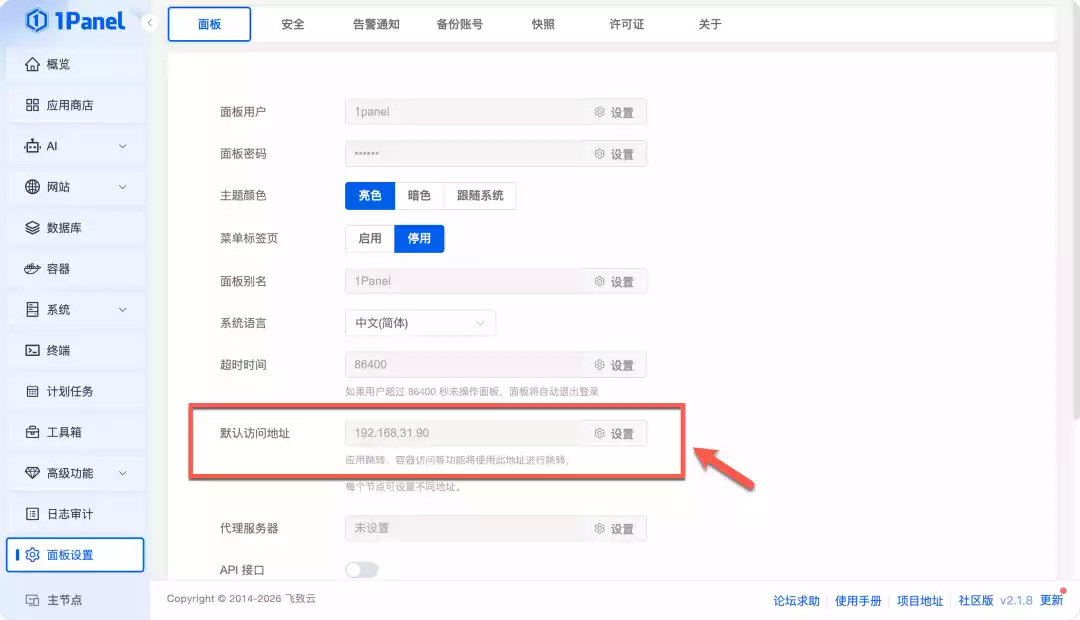The height and width of the screenshot is (620, 1080).
Task: Select the 数据库 sidebar item
Action: point(56,227)
